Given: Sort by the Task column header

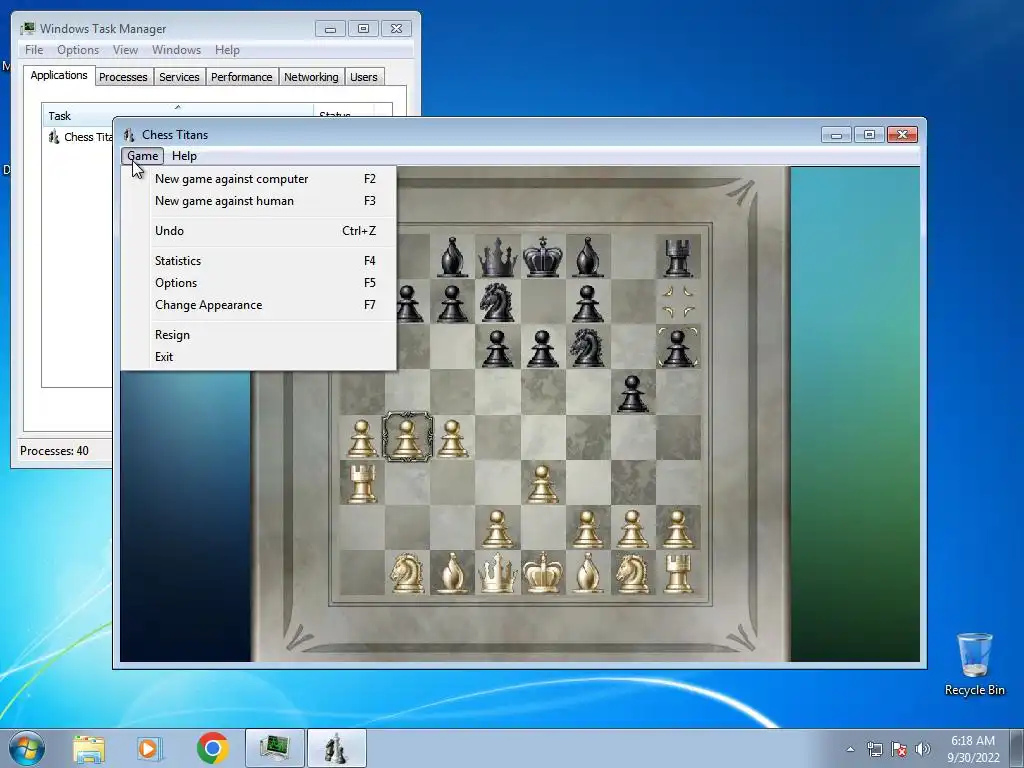Looking at the screenshot, I should (x=178, y=115).
